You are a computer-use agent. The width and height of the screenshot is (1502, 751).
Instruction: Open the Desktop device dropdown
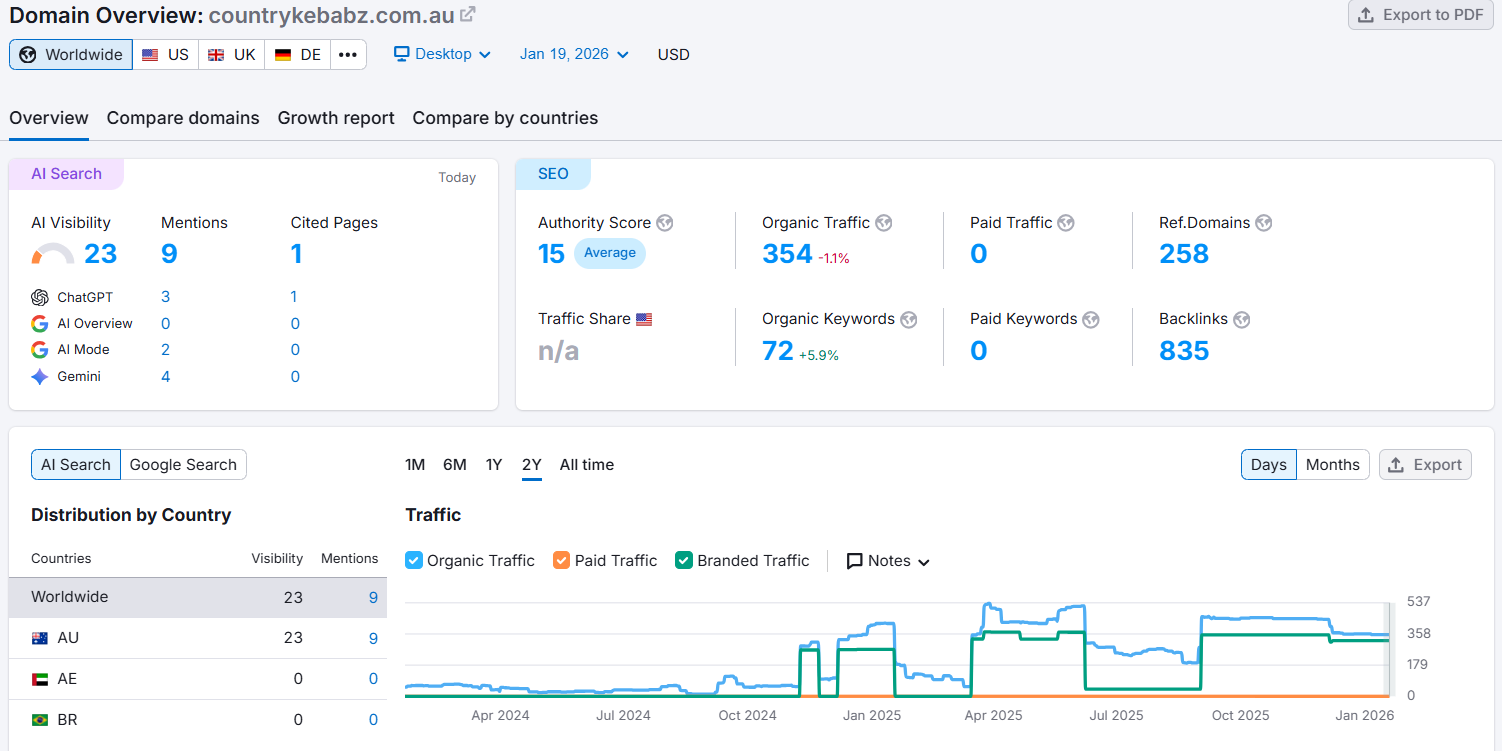click(x=442, y=55)
